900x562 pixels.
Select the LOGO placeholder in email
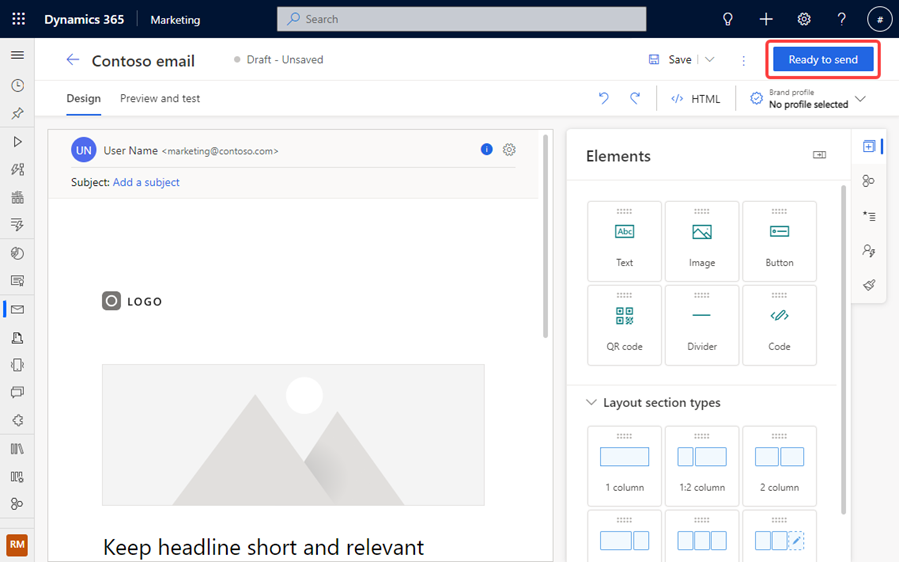click(x=132, y=301)
